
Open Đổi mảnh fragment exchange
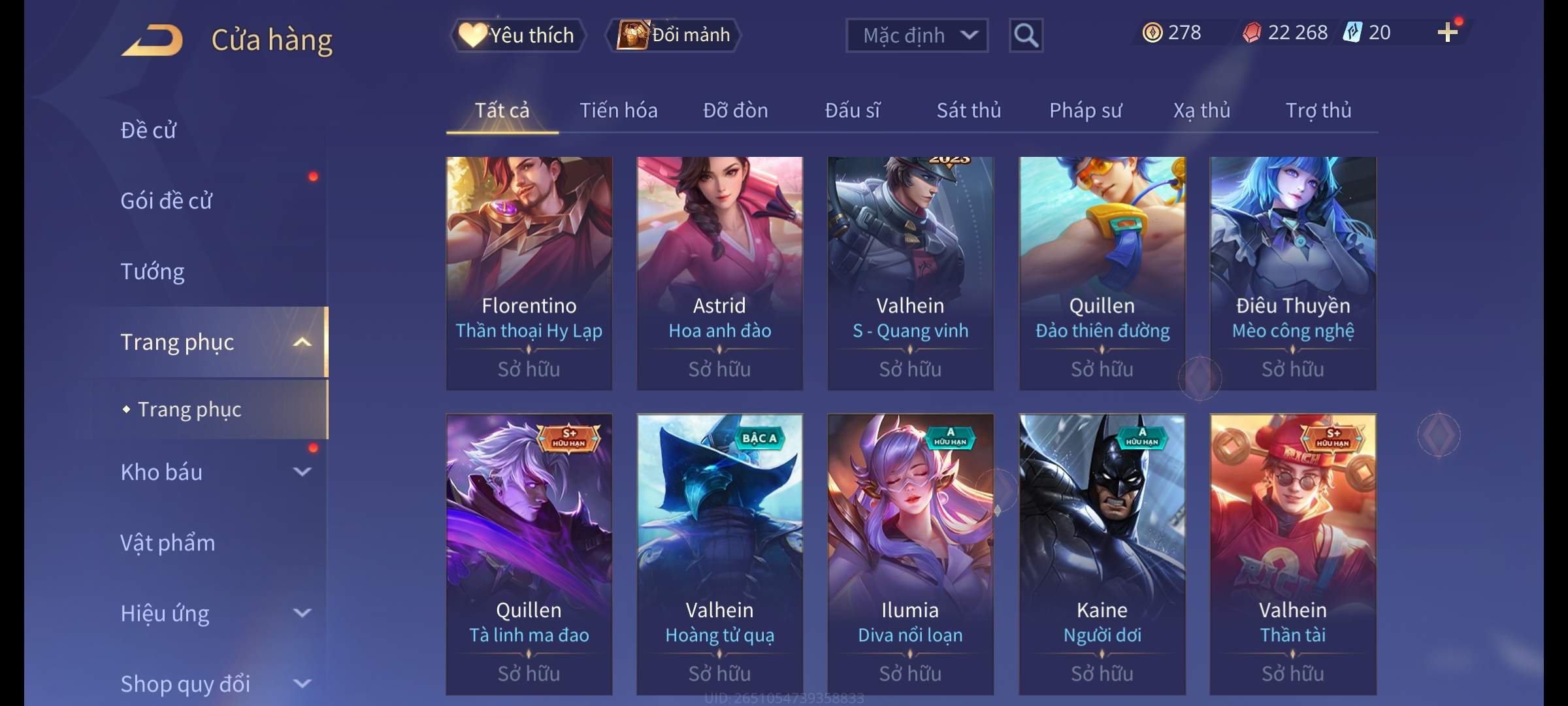coord(673,35)
